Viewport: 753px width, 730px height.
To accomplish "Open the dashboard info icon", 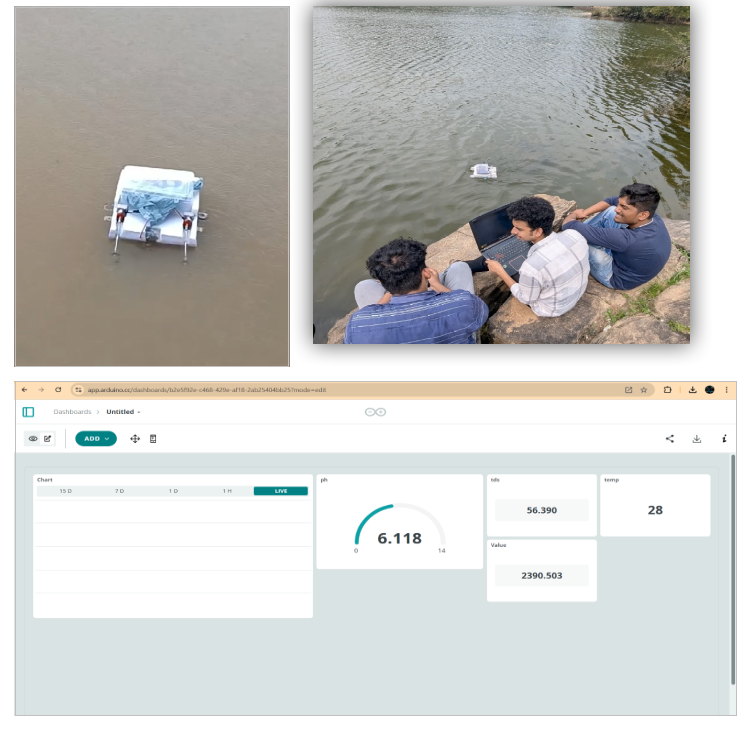I will tap(724, 439).
